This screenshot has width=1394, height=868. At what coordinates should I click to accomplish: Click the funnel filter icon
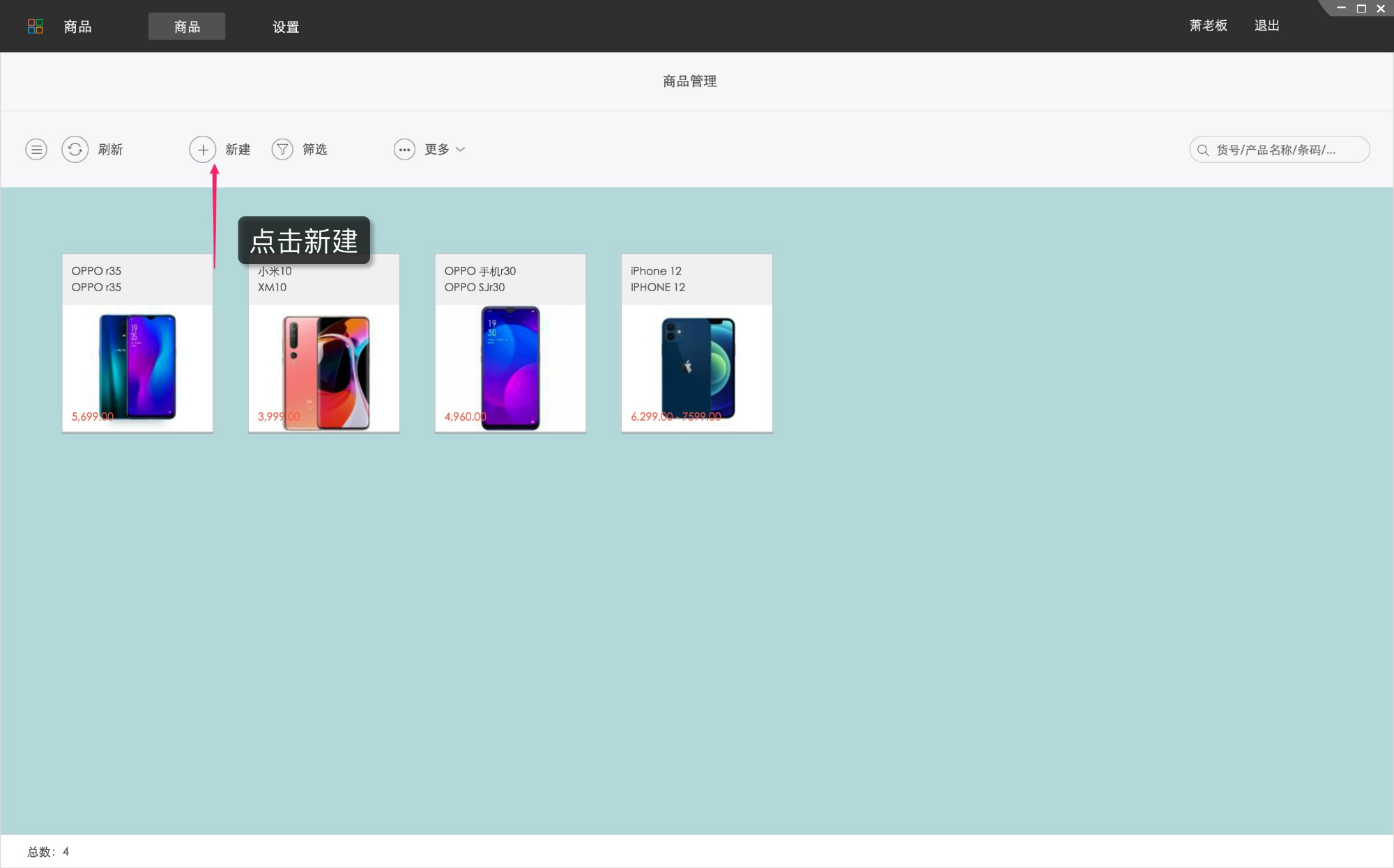282,149
